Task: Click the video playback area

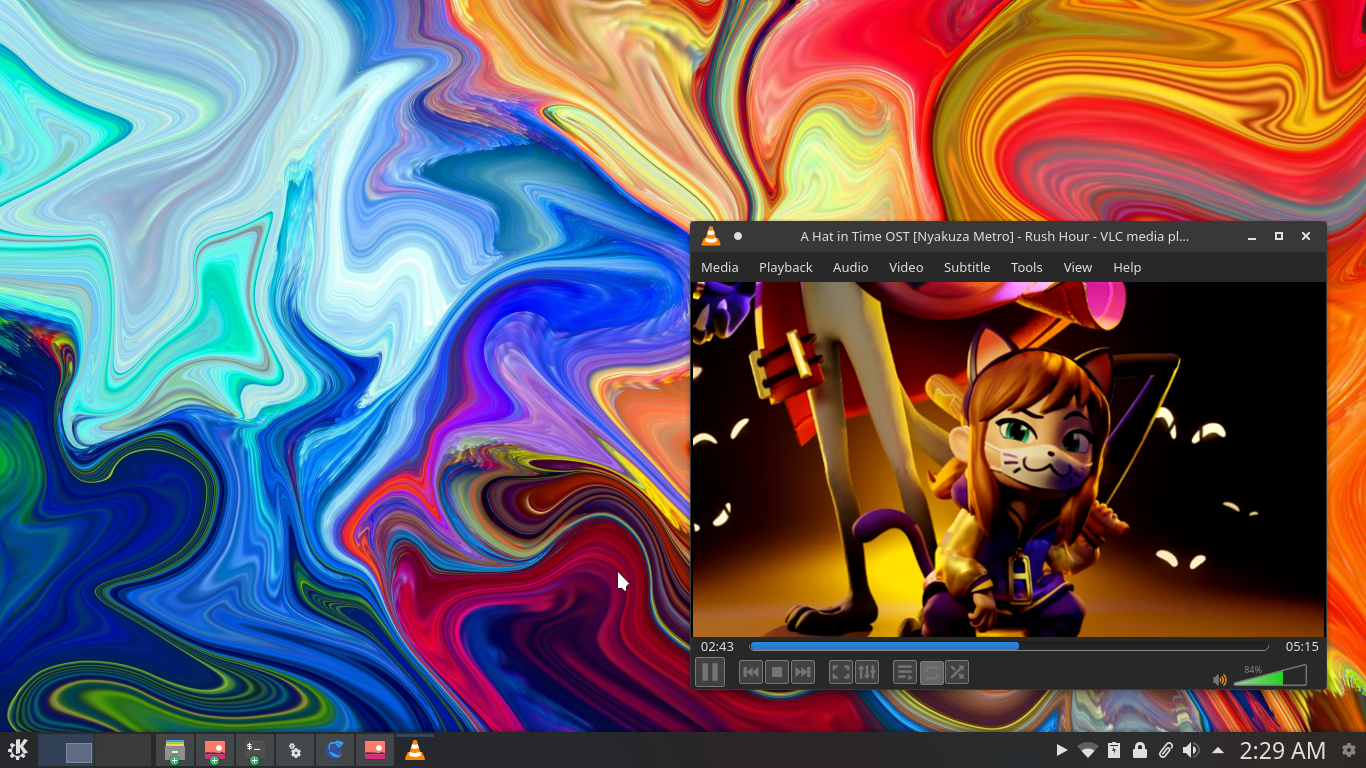Action: (x=1009, y=459)
